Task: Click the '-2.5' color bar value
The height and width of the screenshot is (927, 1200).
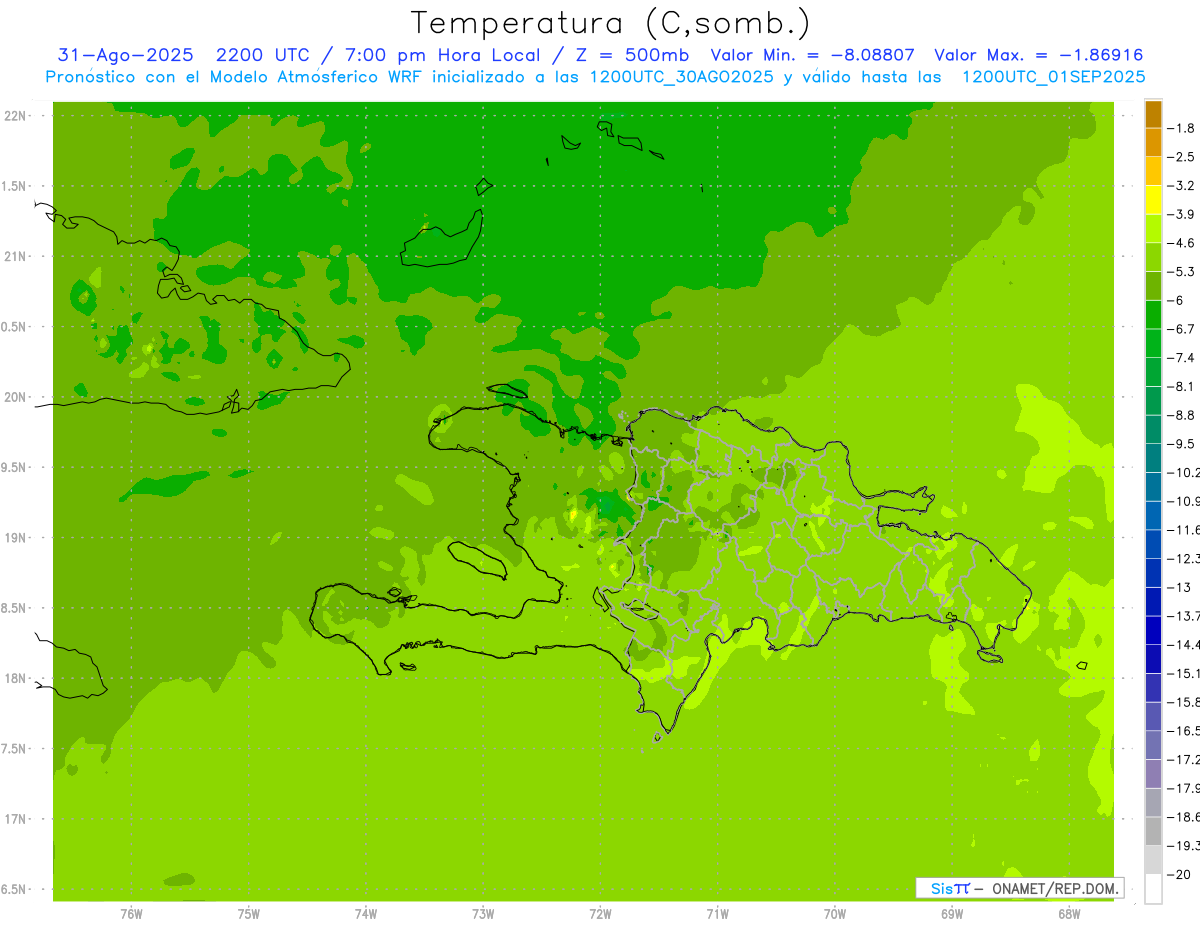Action: click(x=1183, y=157)
